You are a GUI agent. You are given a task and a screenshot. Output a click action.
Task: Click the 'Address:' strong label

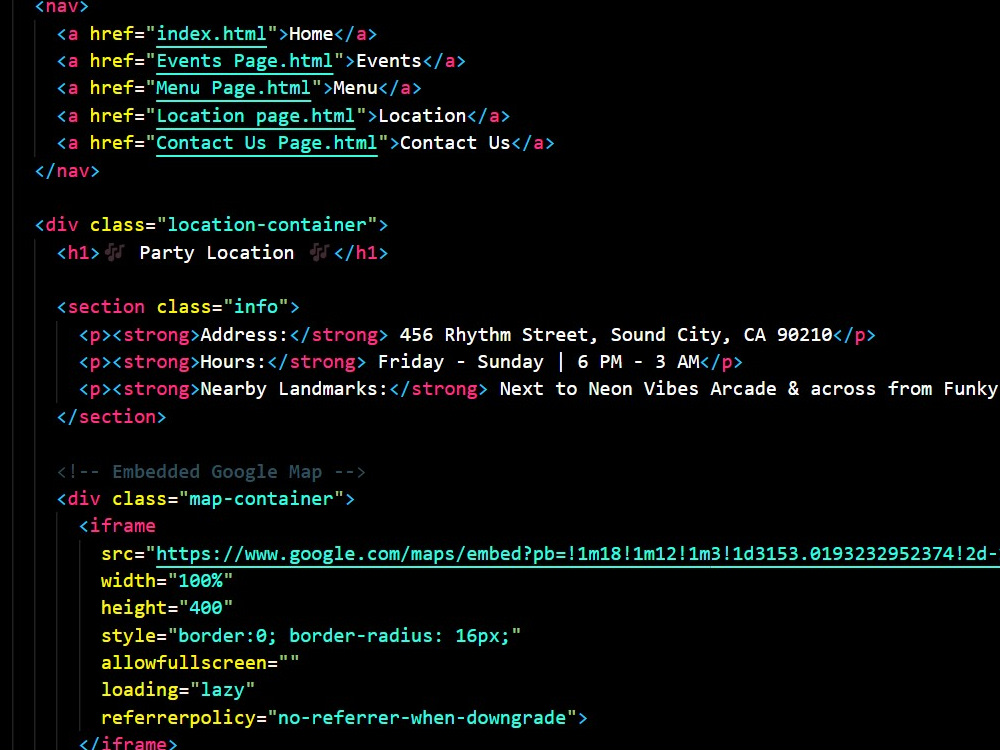pos(244,335)
